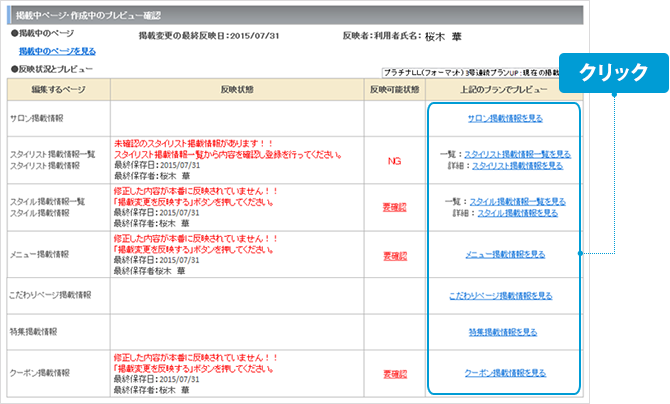This screenshot has height=404, width=670.
Task: Open the 掲載中のページを見る link
Action: [x=57, y=51]
